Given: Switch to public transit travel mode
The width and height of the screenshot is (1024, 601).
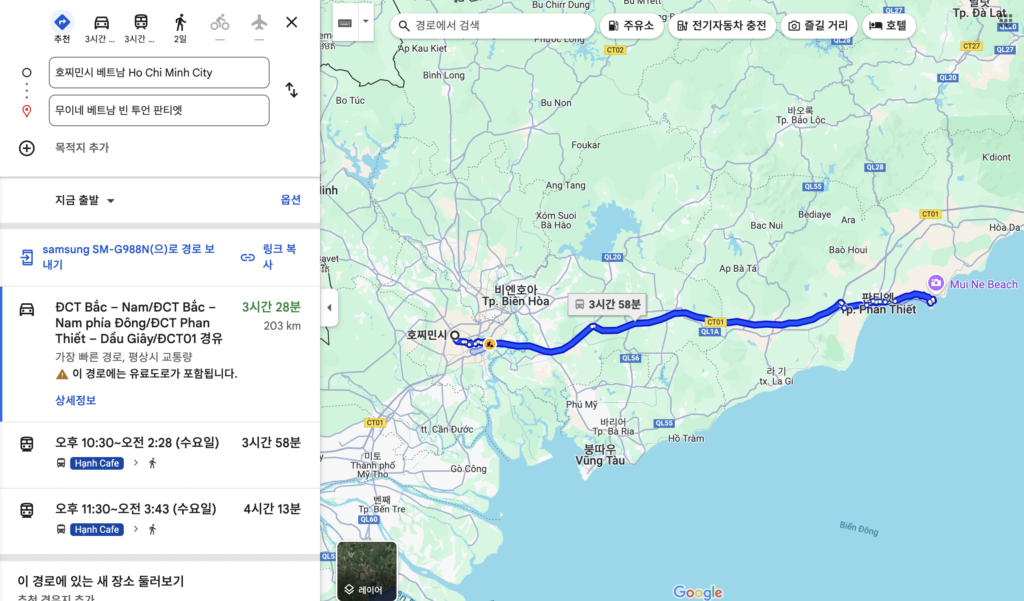Looking at the screenshot, I should [140, 22].
